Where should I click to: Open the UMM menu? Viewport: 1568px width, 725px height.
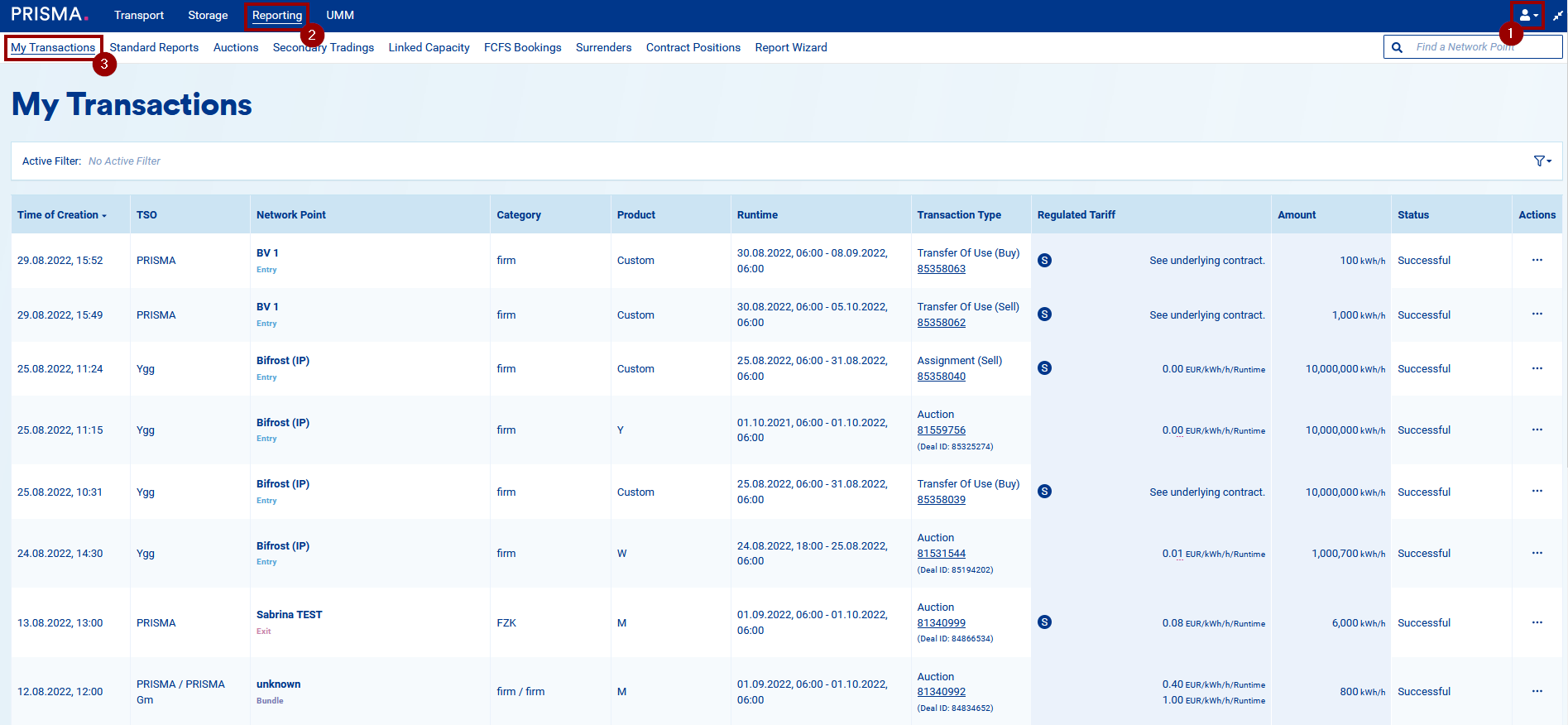click(x=340, y=15)
